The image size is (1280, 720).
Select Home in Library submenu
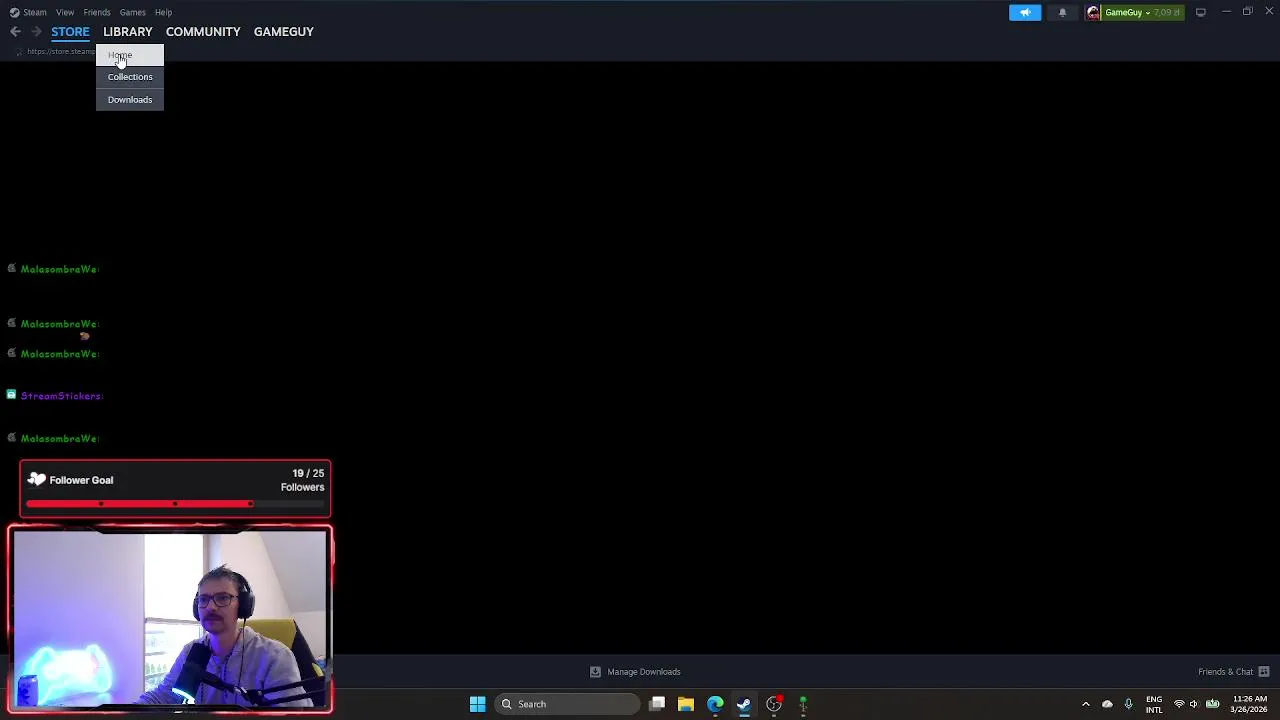[x=130, y=55]
